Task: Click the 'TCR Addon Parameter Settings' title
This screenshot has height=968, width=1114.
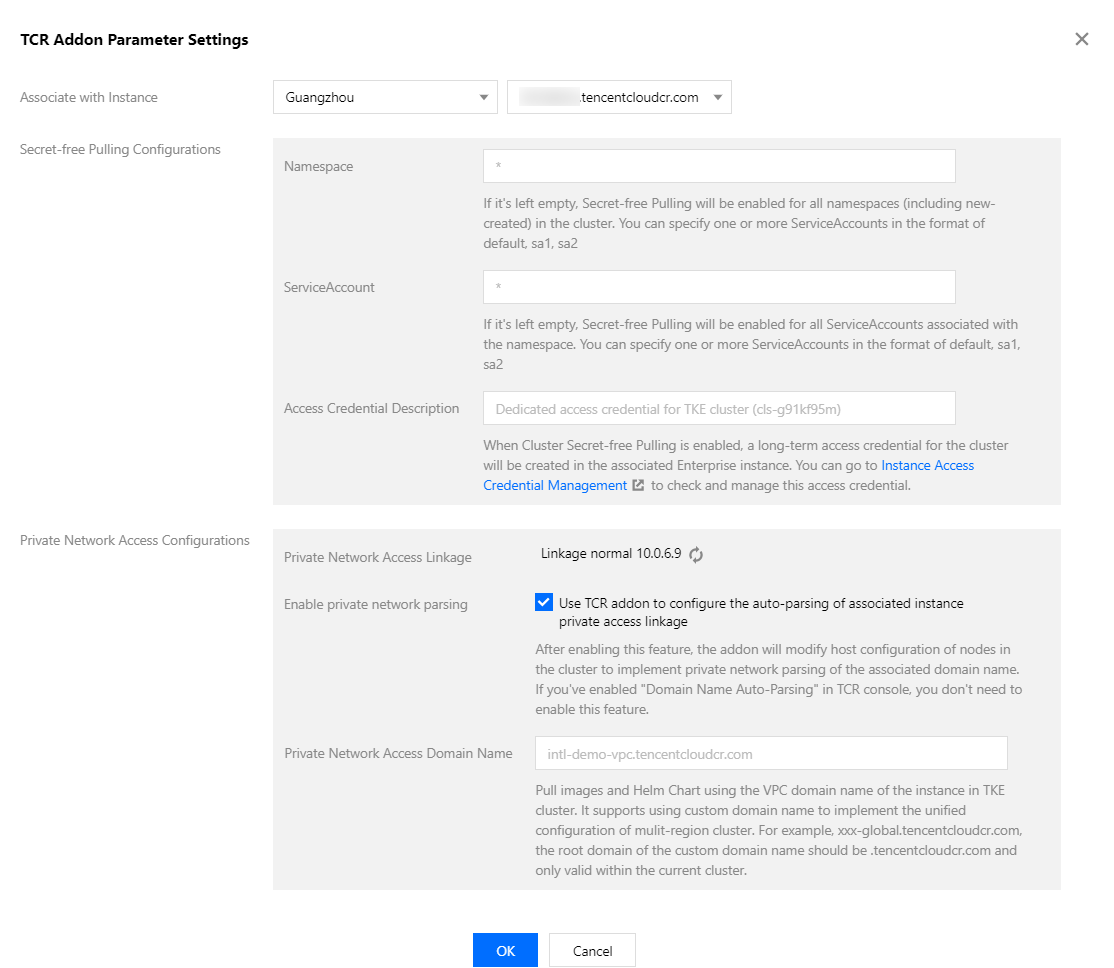Action: click(x=134, y=40)
